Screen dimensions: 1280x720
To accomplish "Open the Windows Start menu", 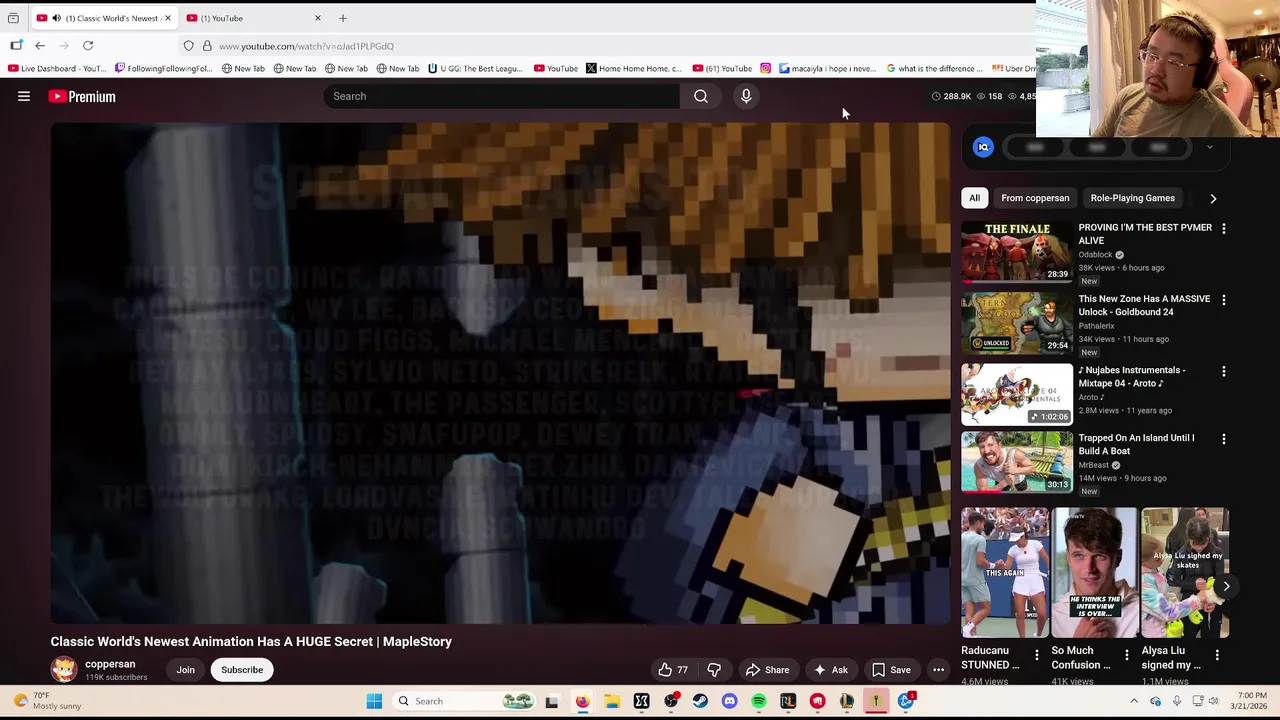I will [x=374, y=701].
